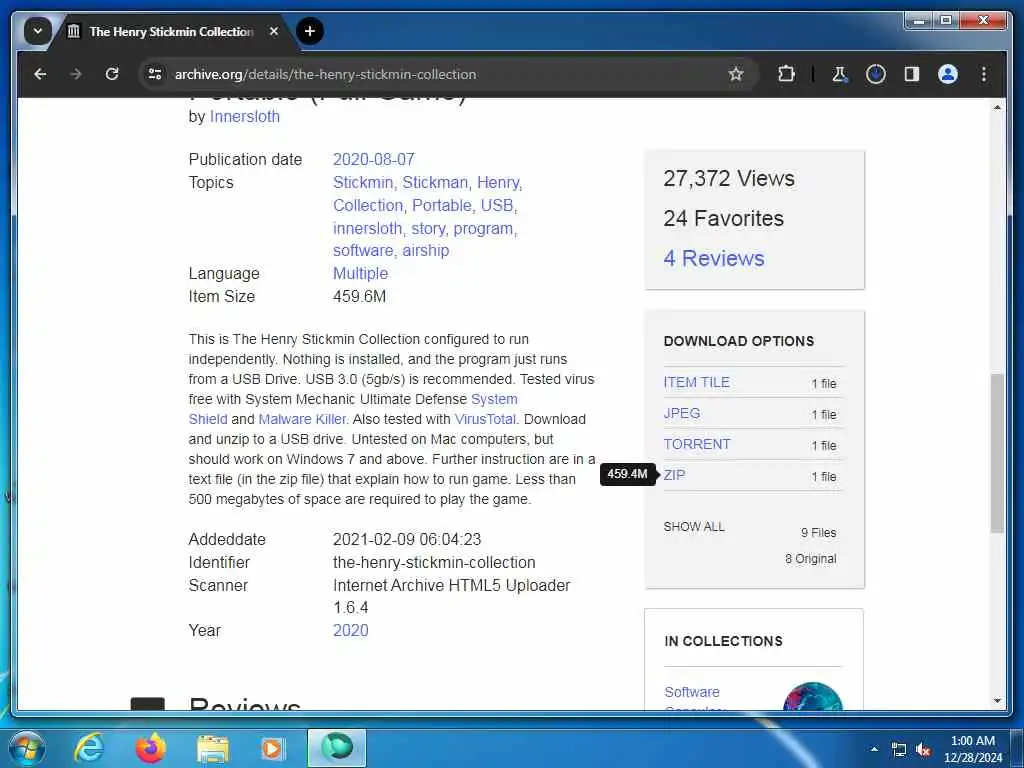Open the muted volume tray icon

tap(923, 750)
